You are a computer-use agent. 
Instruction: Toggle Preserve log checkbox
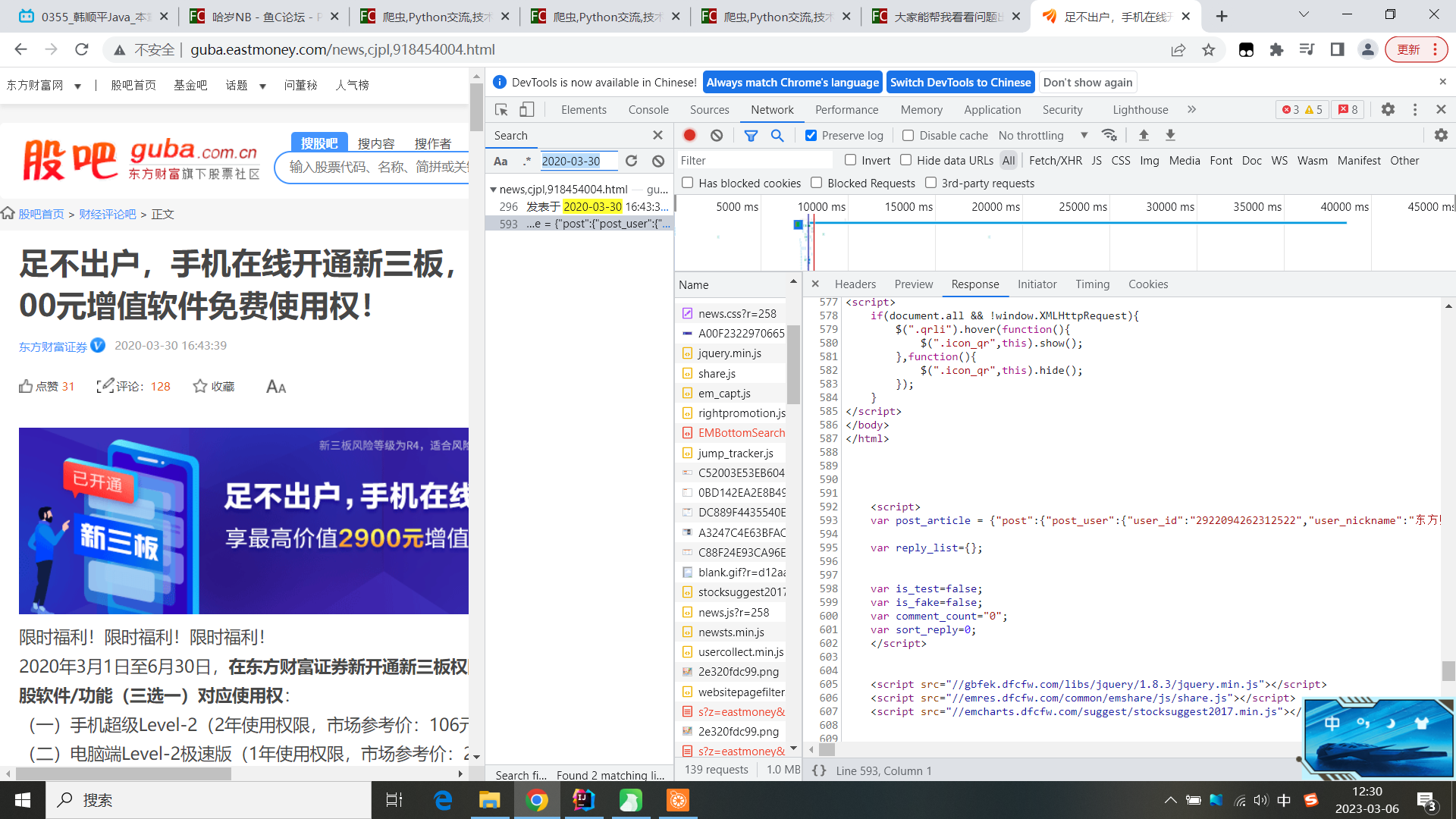811,135
